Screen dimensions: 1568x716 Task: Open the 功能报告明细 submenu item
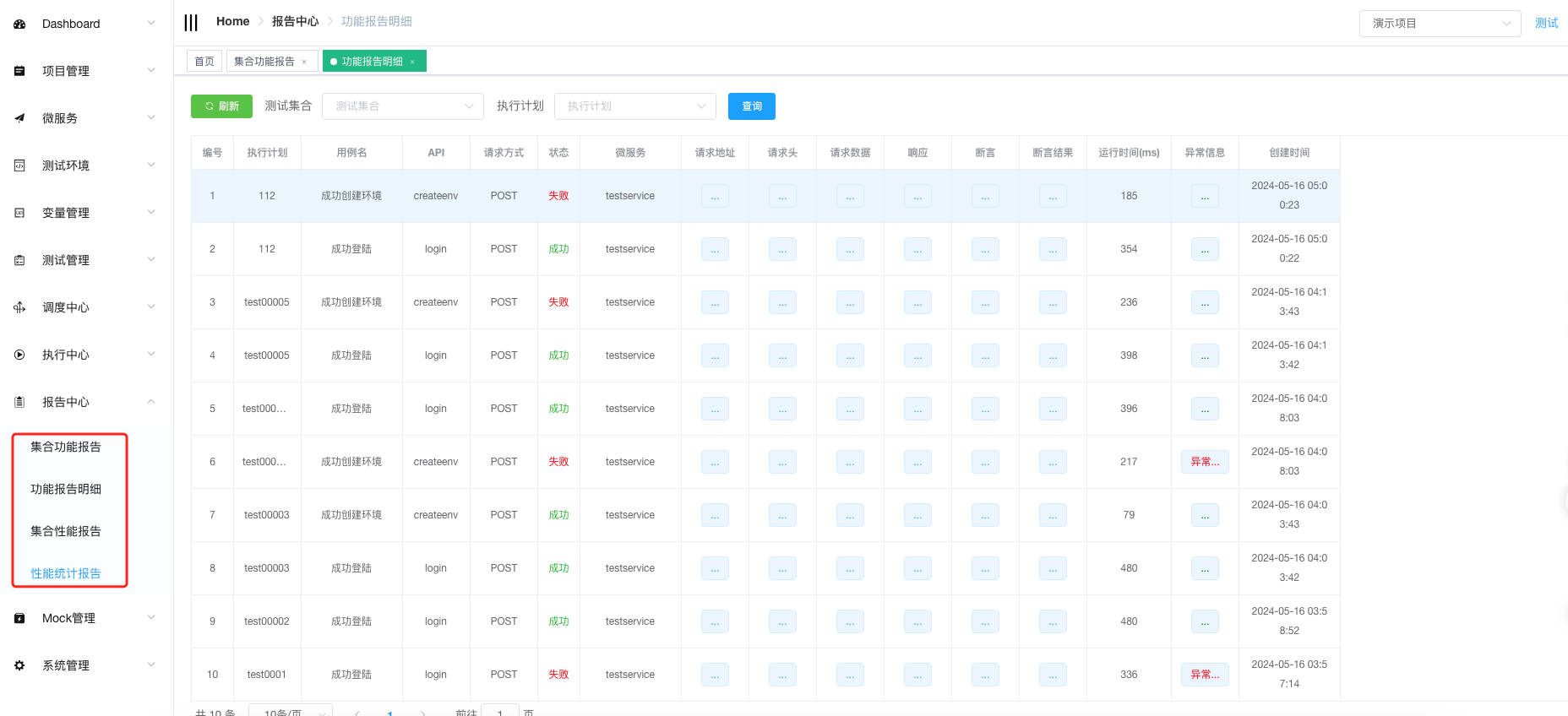pyautogui.click(x=66, y=489)
